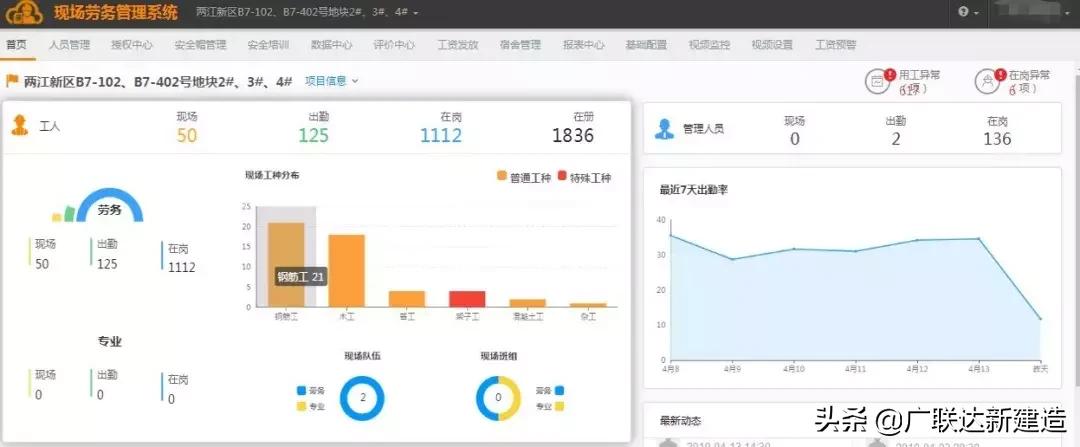Image resolution: width=1080 pixels, height=447 pixels.
Task: Click the 昨天 attendance data point
Action: (1040, 319)
